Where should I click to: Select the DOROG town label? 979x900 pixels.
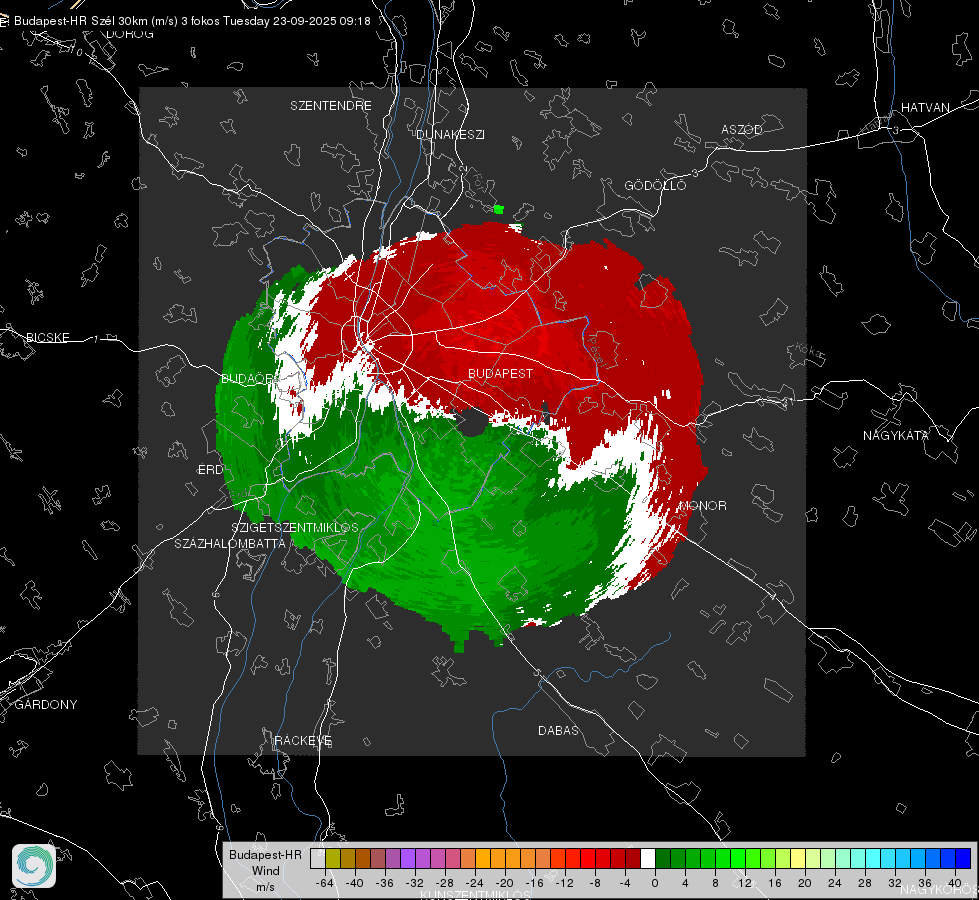pos(130,34)
